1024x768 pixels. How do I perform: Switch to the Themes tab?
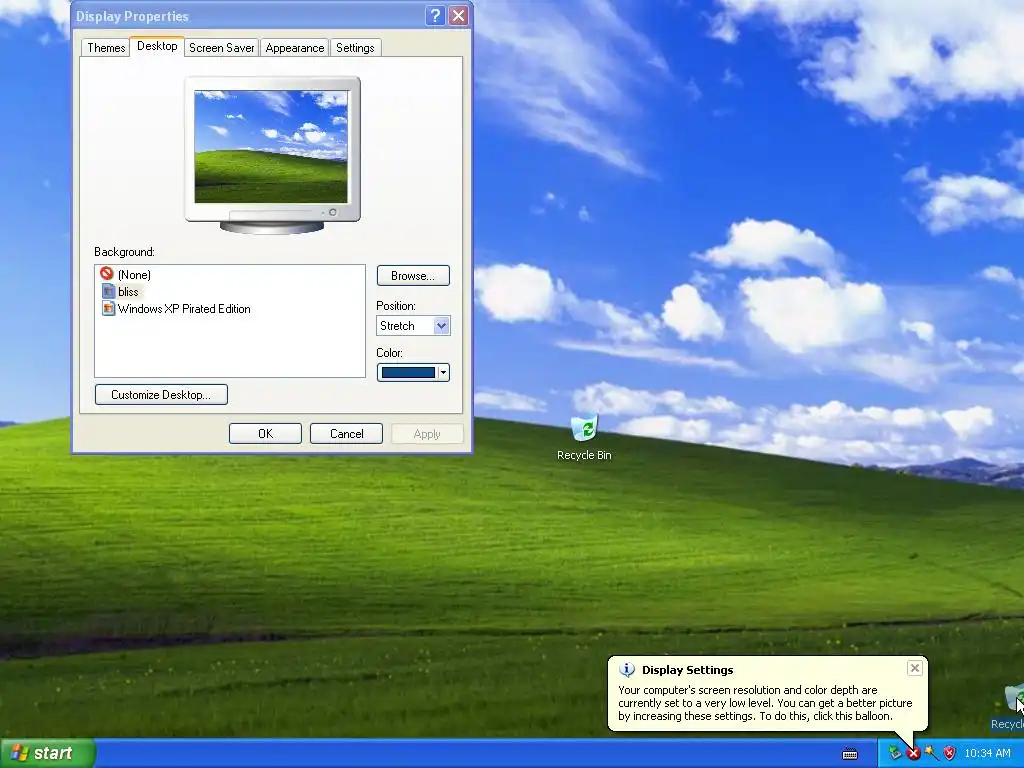point(106,48)
